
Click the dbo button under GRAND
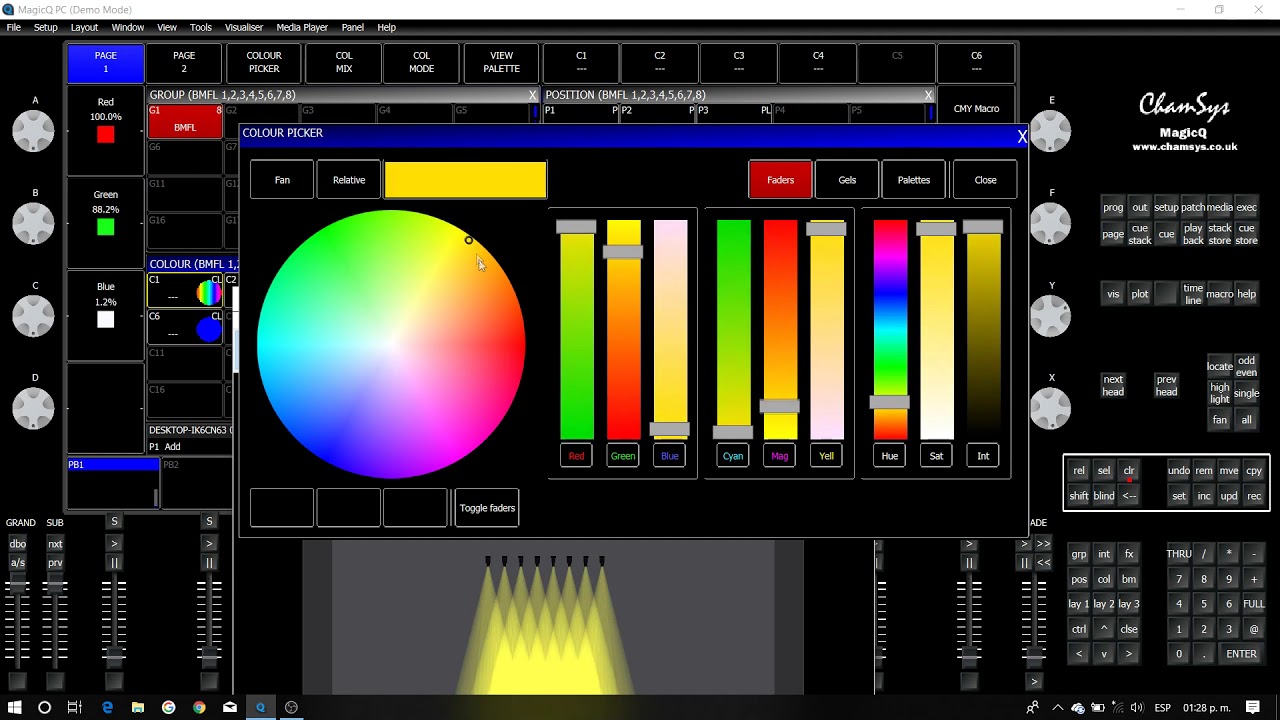[x=18, y=544]
